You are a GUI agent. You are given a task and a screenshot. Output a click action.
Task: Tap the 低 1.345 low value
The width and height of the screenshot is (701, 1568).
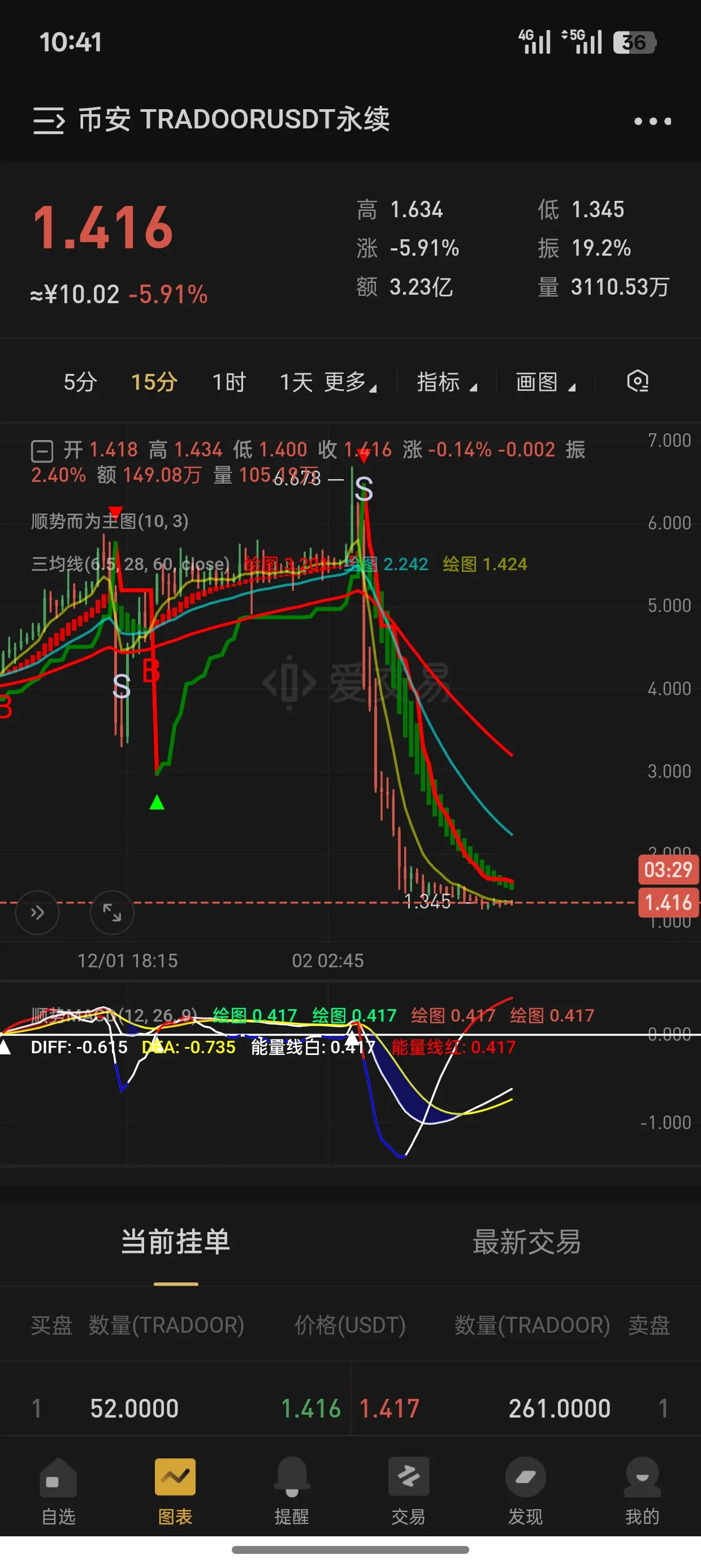pos(581,210)
